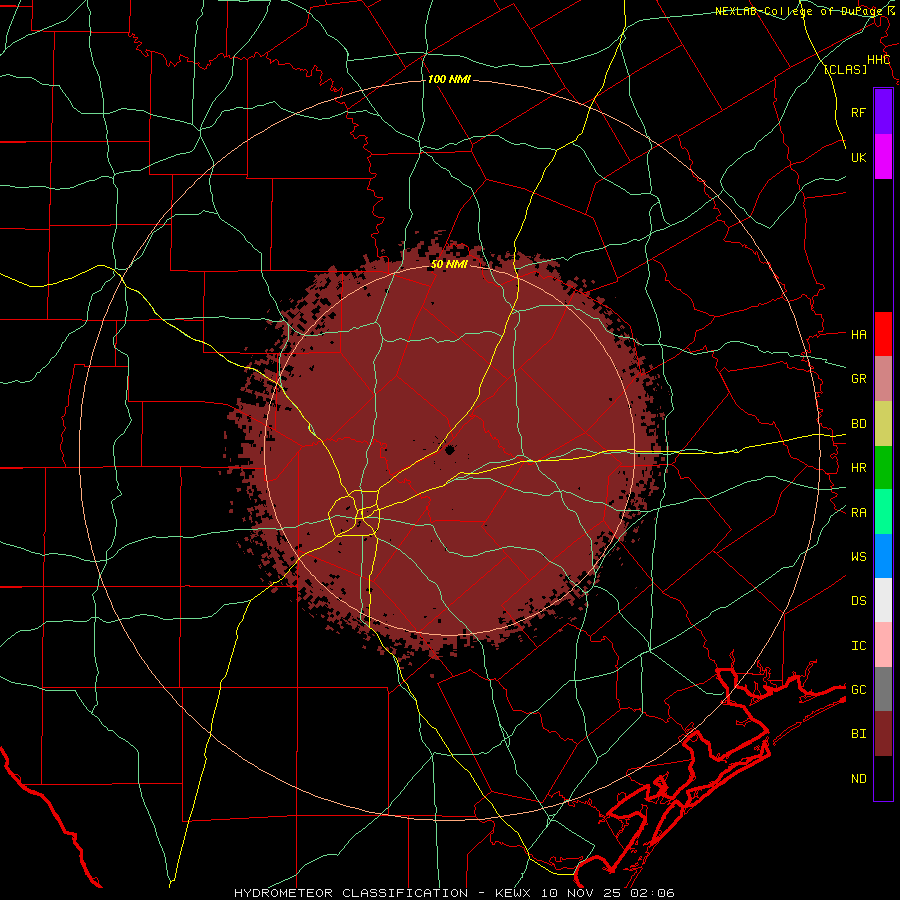The height and width of the screenshot is (900, 900).
Task: Click the UK legend label
Action: point(858,157)
